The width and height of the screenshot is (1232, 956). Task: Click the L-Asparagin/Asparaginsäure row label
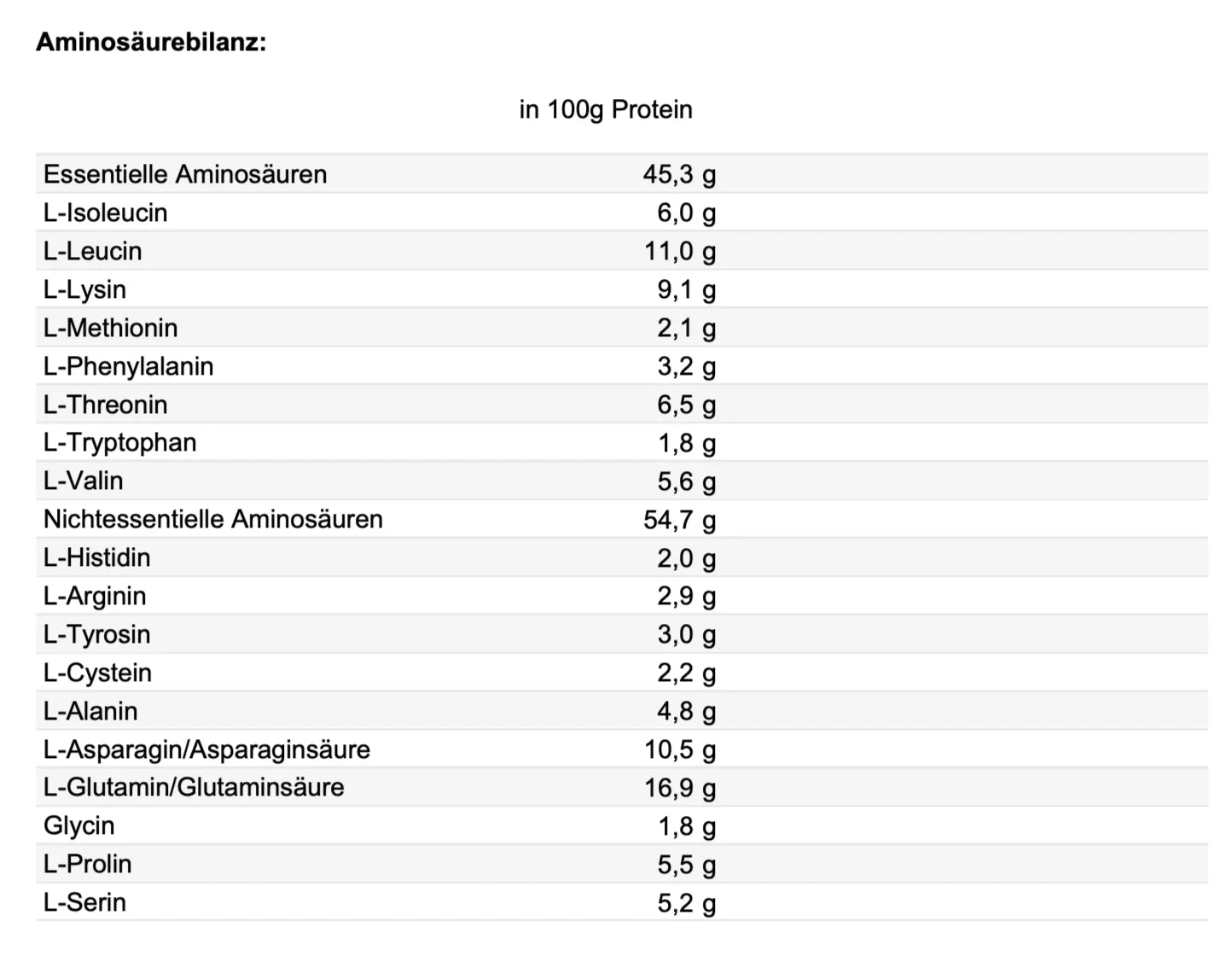(207, 749)
